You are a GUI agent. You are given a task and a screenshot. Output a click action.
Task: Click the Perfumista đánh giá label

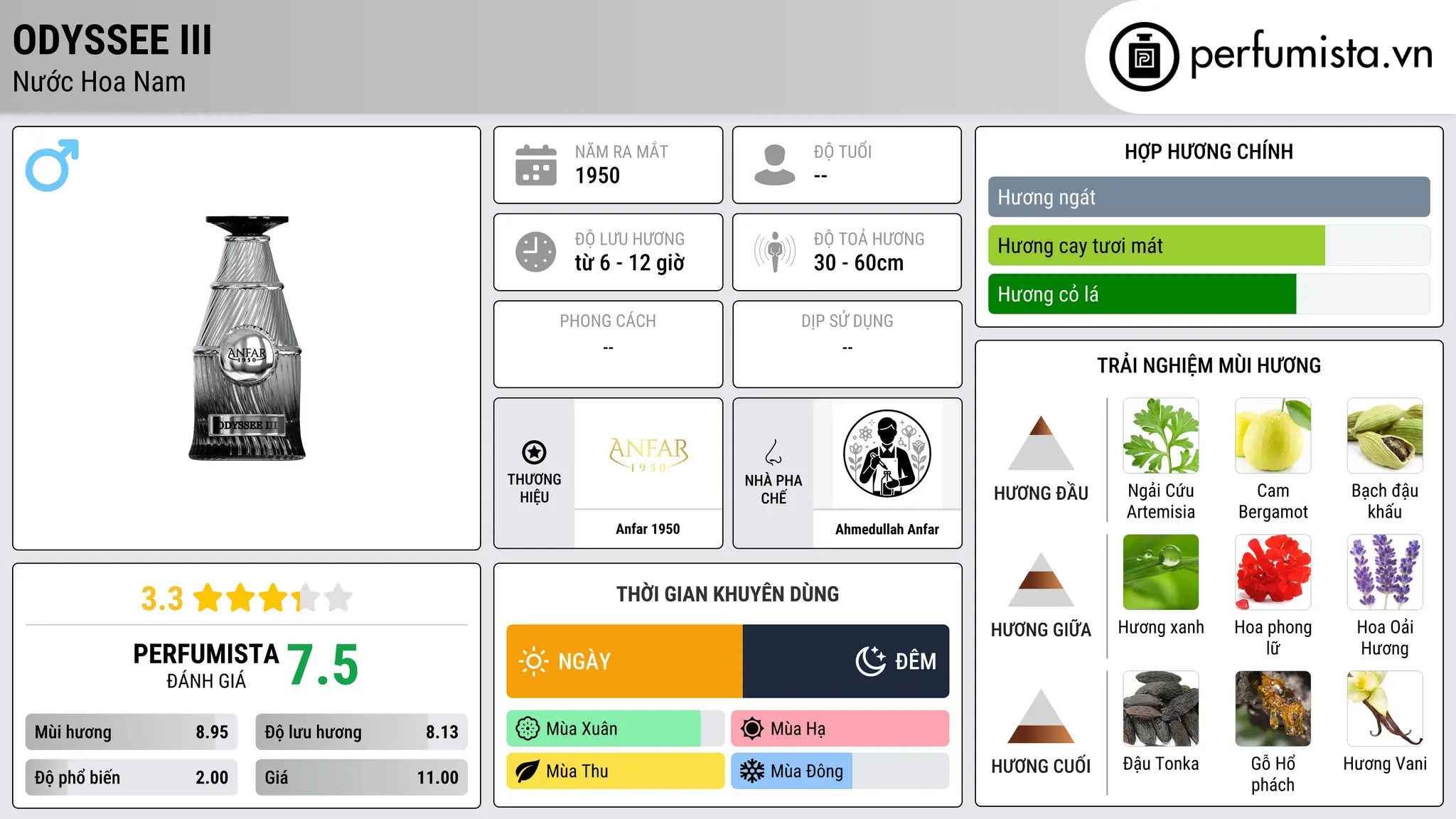(x=206, y=665)
